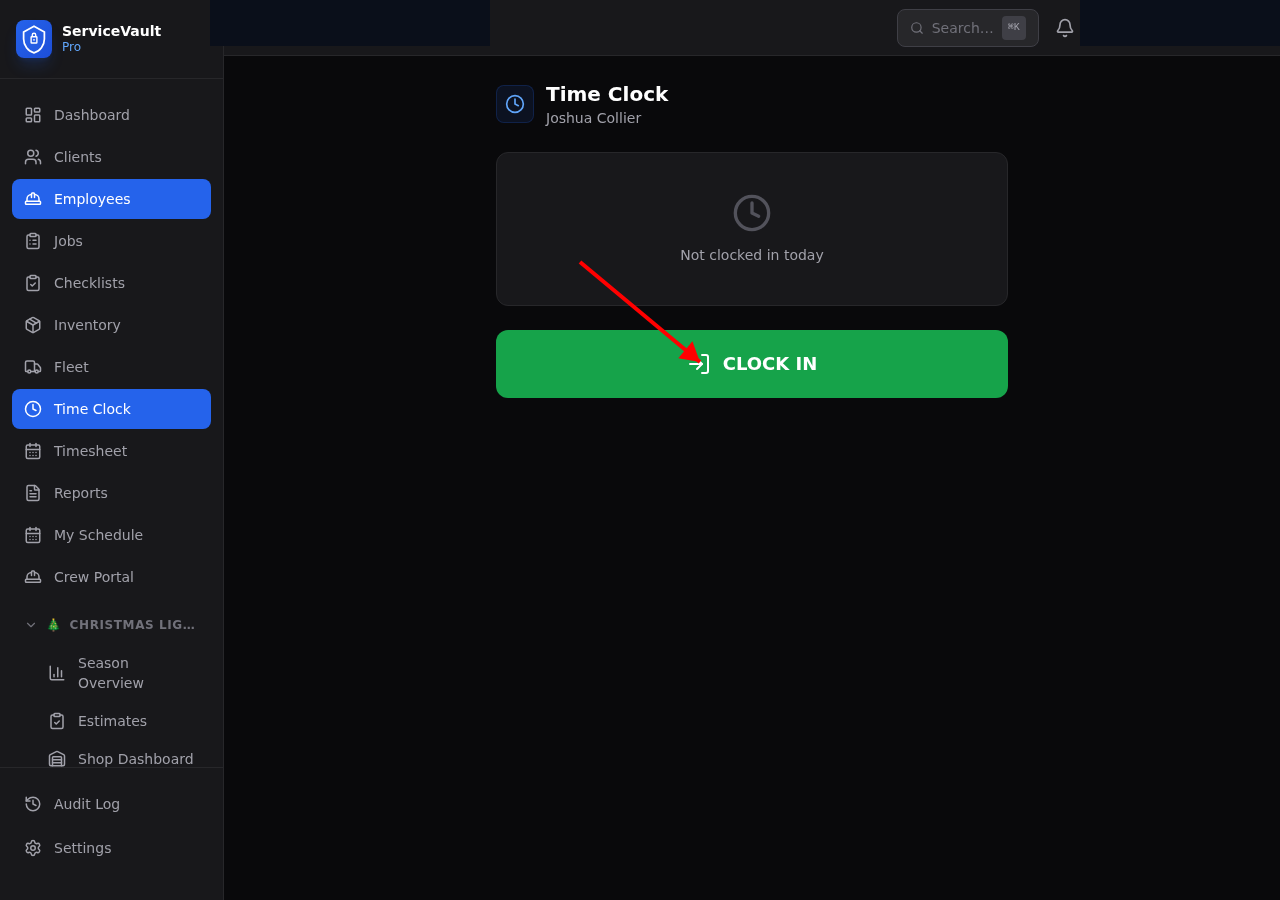Open the Audit Log history icon
Image resolution: width=1280 pixels, height=900 pixels.
point(31,804)
